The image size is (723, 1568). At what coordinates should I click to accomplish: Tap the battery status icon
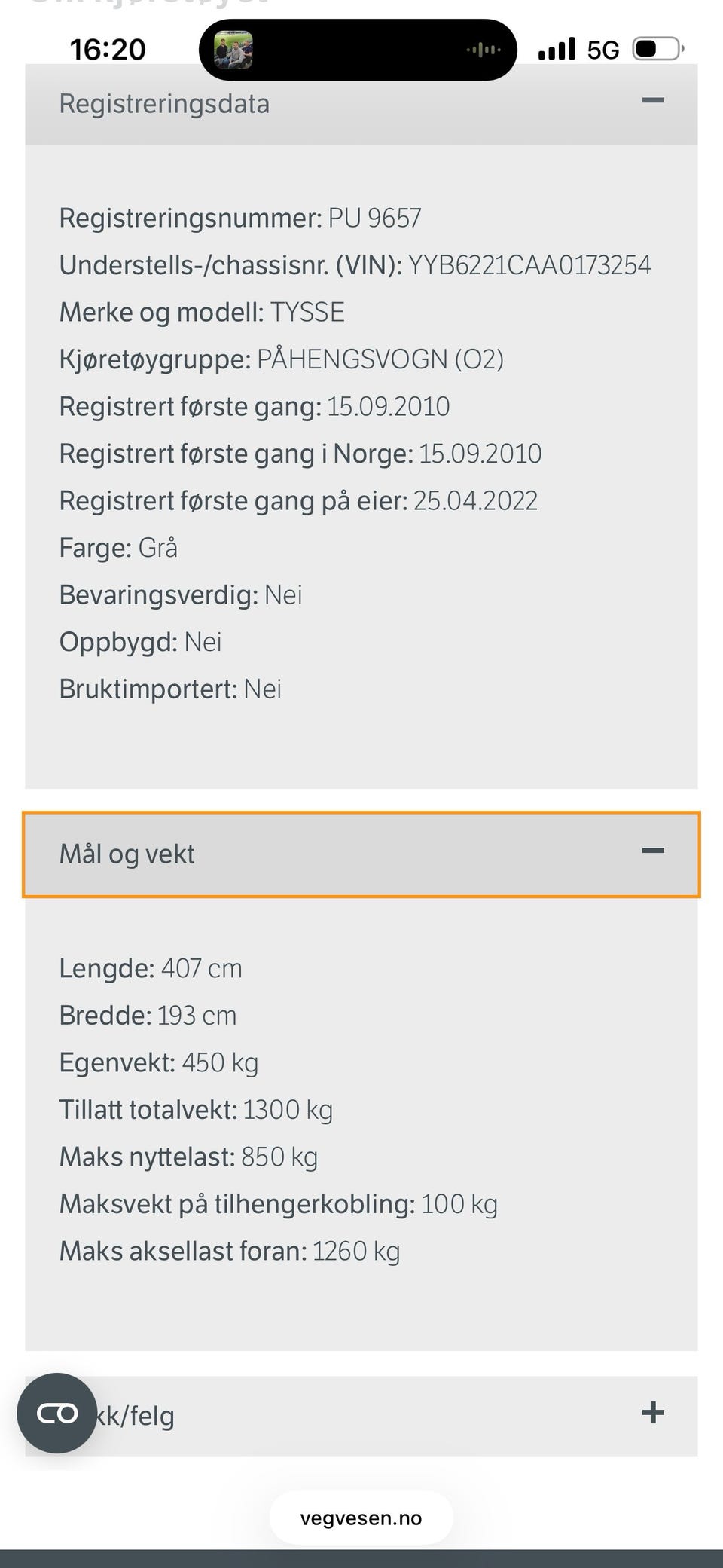(x=658, y=49)
